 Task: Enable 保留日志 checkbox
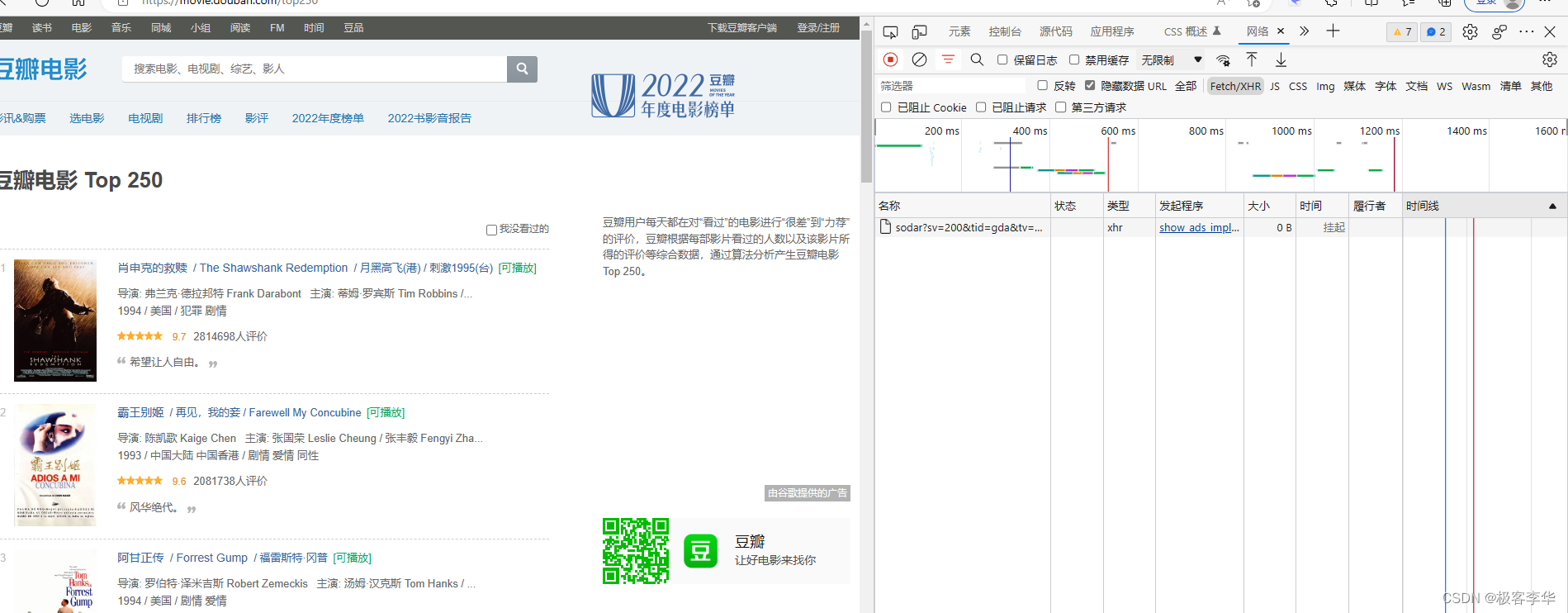(1002, 59)
